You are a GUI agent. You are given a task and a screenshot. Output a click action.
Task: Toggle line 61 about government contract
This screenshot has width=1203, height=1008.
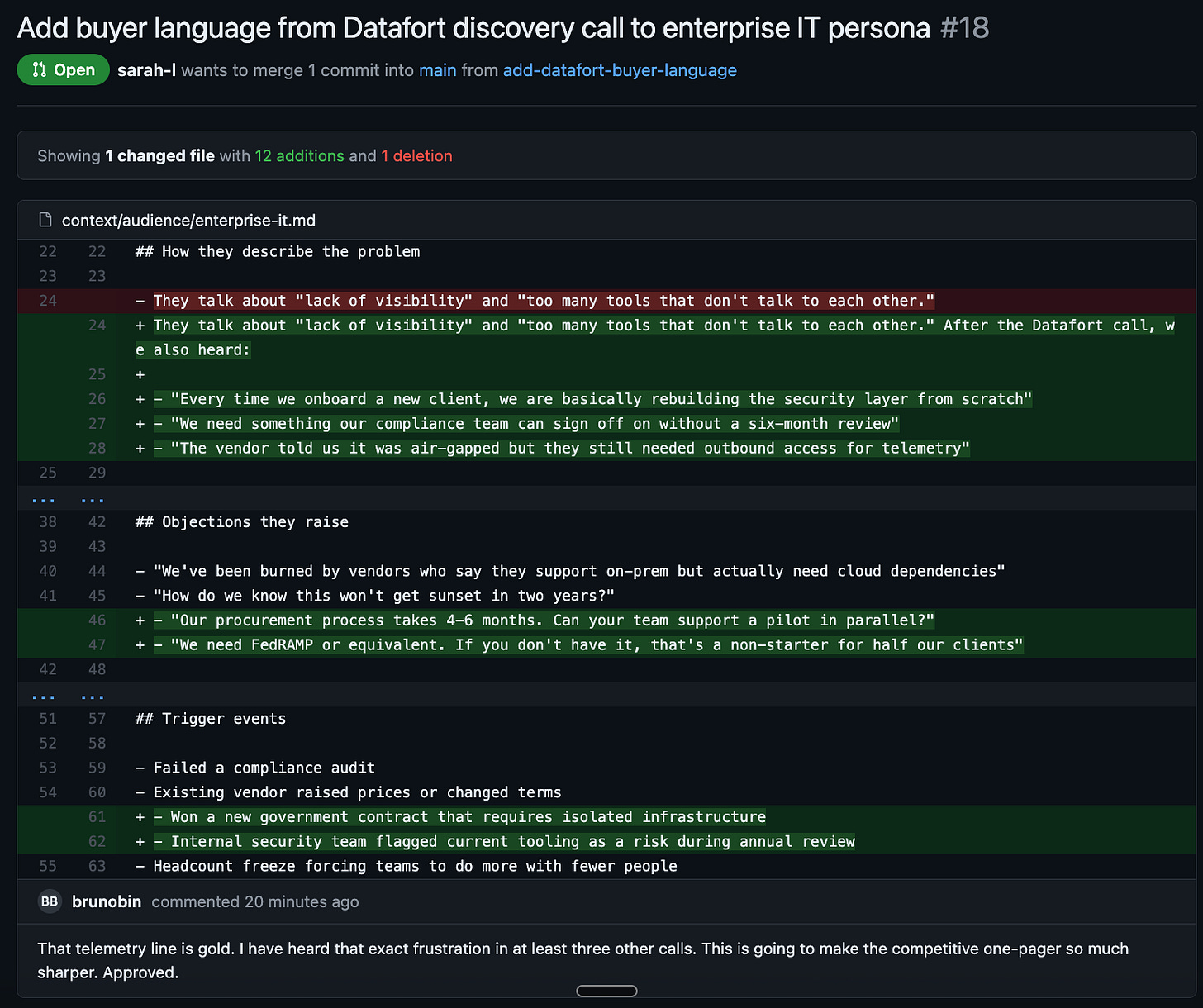(x=97, y=816)
